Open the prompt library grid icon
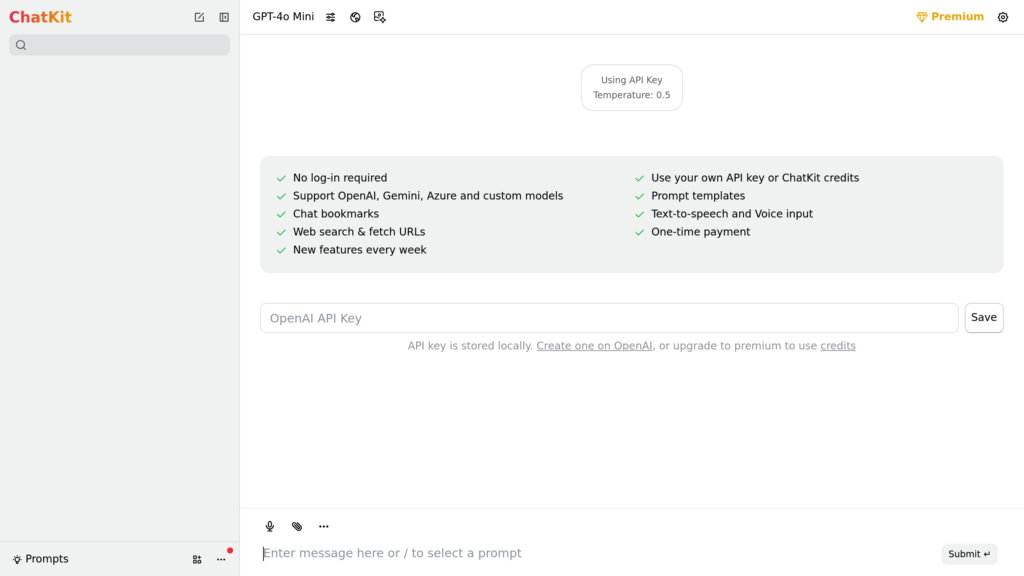The height and width of the screenshot is (576, 1024). click(x=197, y=559)
